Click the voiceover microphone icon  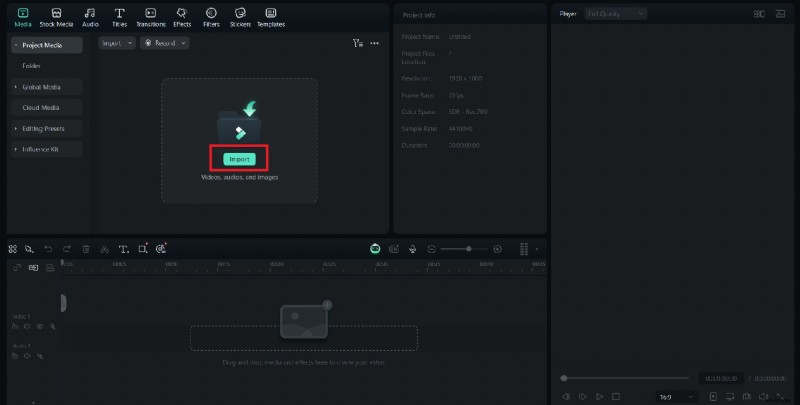click(412, 248)
